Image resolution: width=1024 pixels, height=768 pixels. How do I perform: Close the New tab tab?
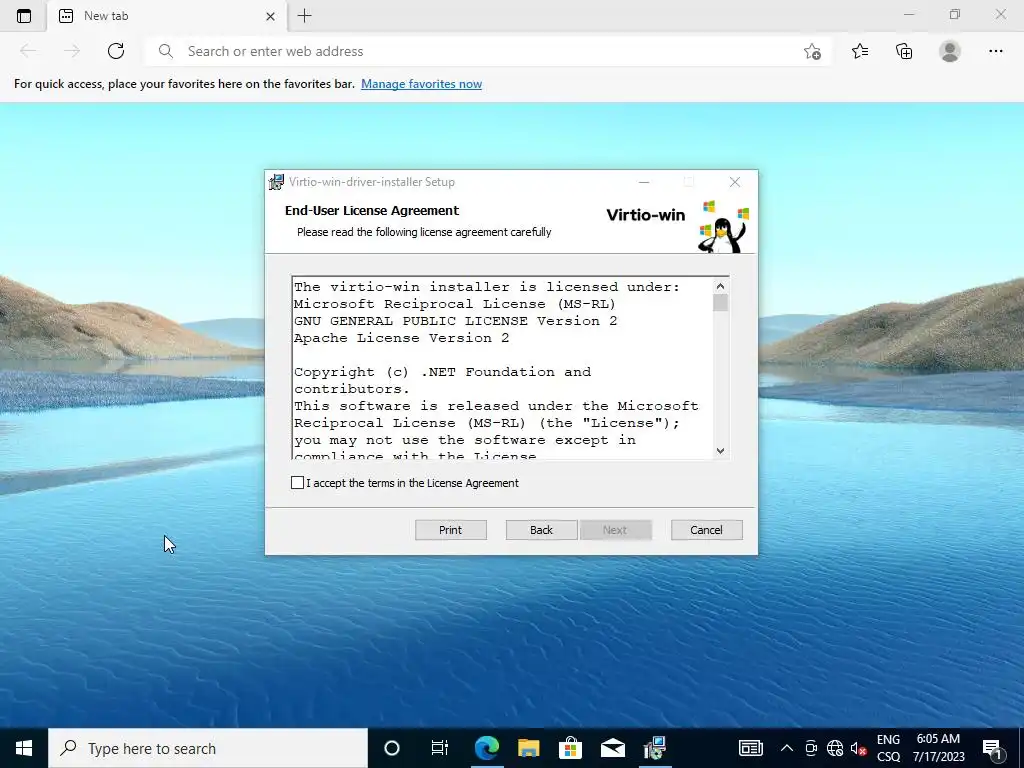point(270,16)
